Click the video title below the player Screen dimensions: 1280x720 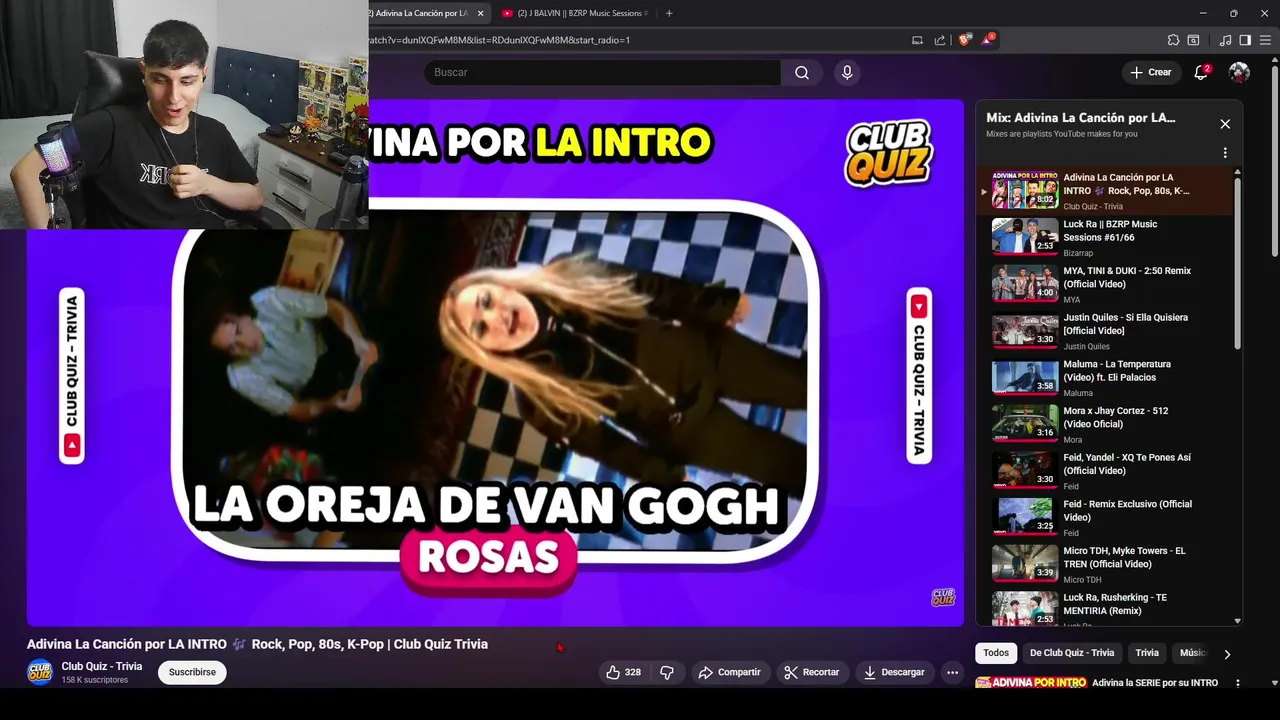pos(257,644)
